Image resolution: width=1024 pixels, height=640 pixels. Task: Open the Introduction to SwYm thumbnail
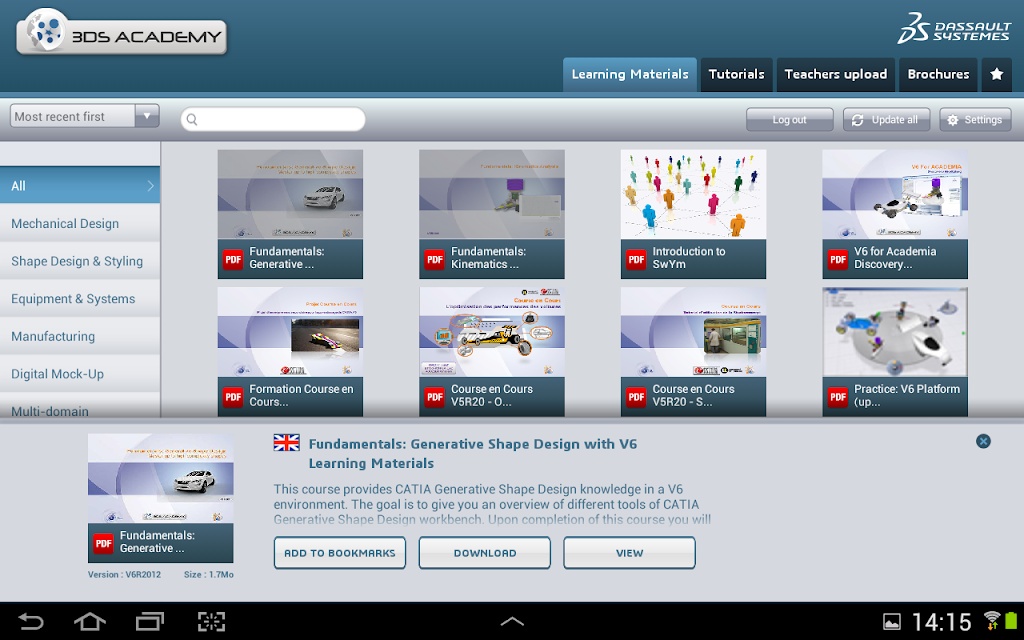[x=694, y=214]
